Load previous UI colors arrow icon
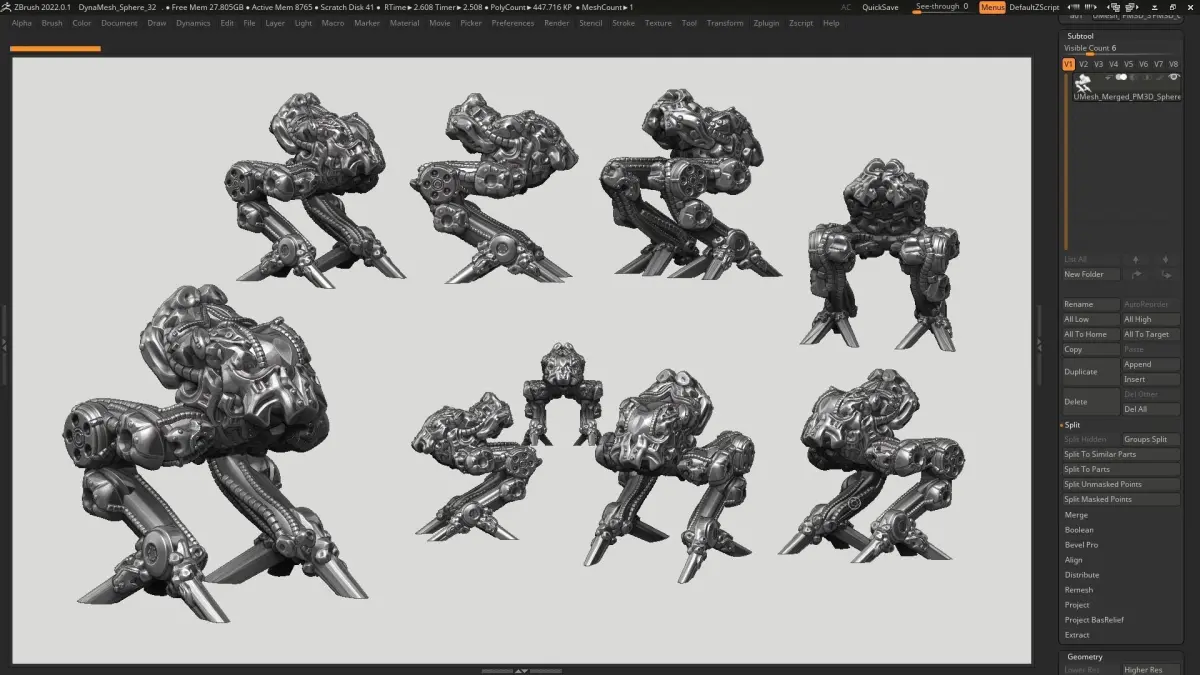1200x675 pixels. 1073,7
